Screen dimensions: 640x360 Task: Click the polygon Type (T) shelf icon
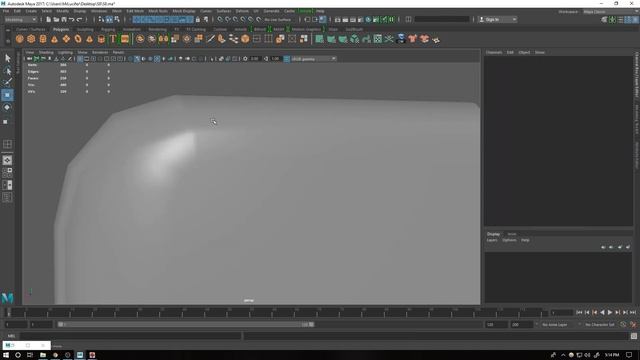[x=113, y=39]
